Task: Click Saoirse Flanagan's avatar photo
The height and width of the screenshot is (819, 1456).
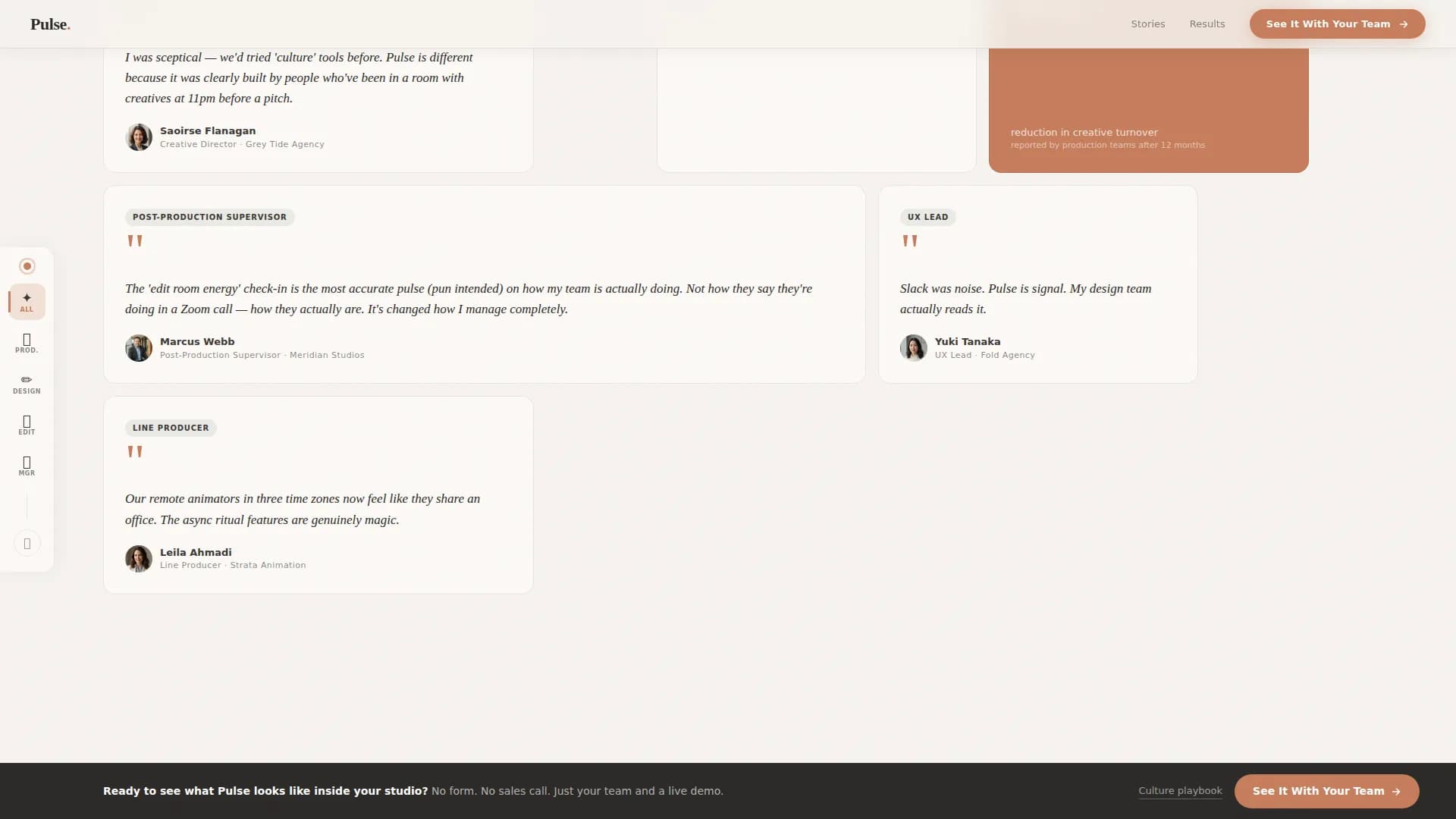Action: [x=139, y=137]
